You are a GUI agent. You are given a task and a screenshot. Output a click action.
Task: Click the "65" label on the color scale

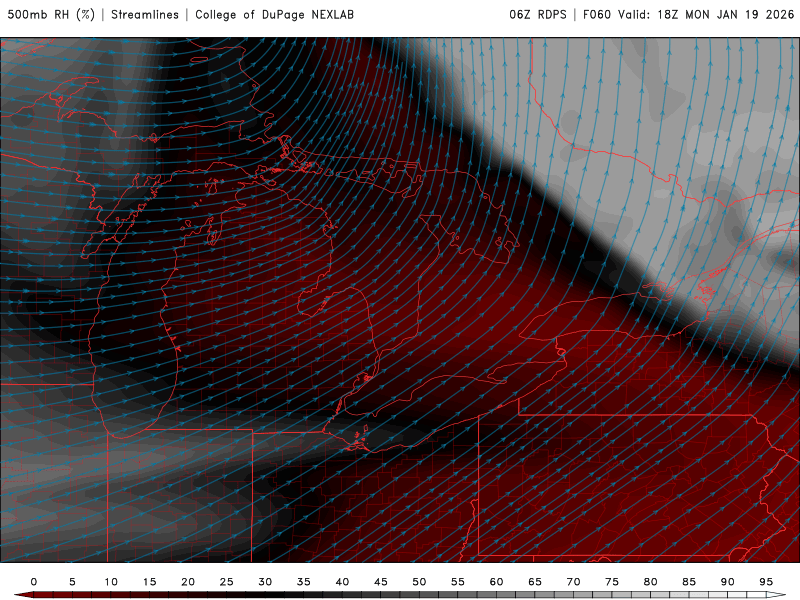click(535, 582)
